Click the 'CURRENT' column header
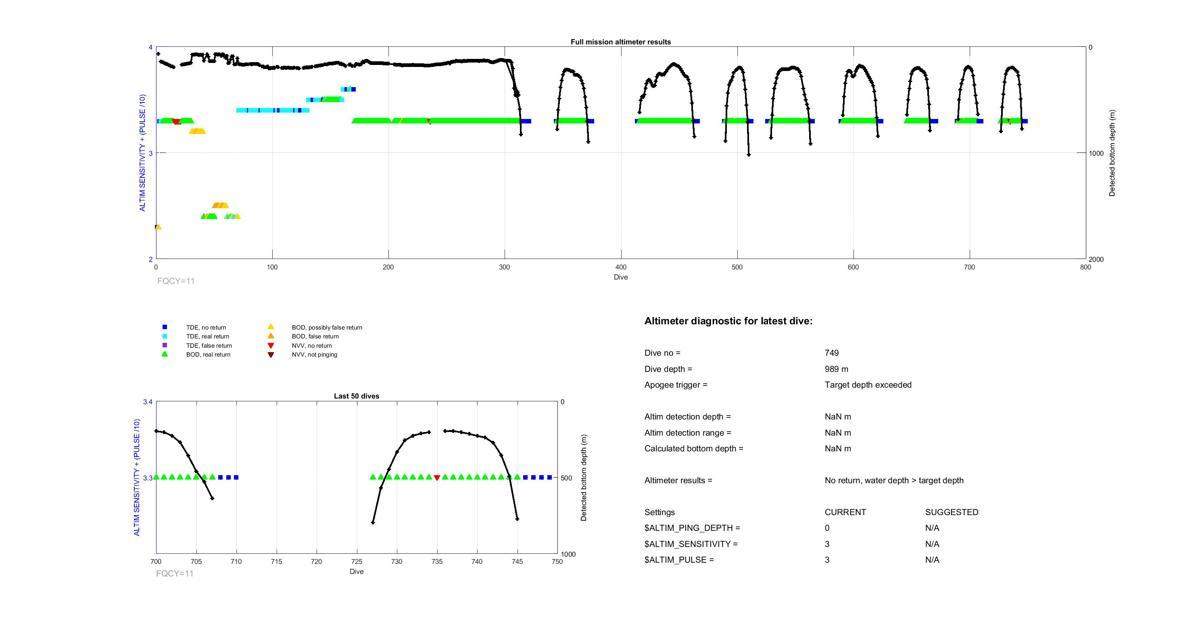 tap(845, 512)
